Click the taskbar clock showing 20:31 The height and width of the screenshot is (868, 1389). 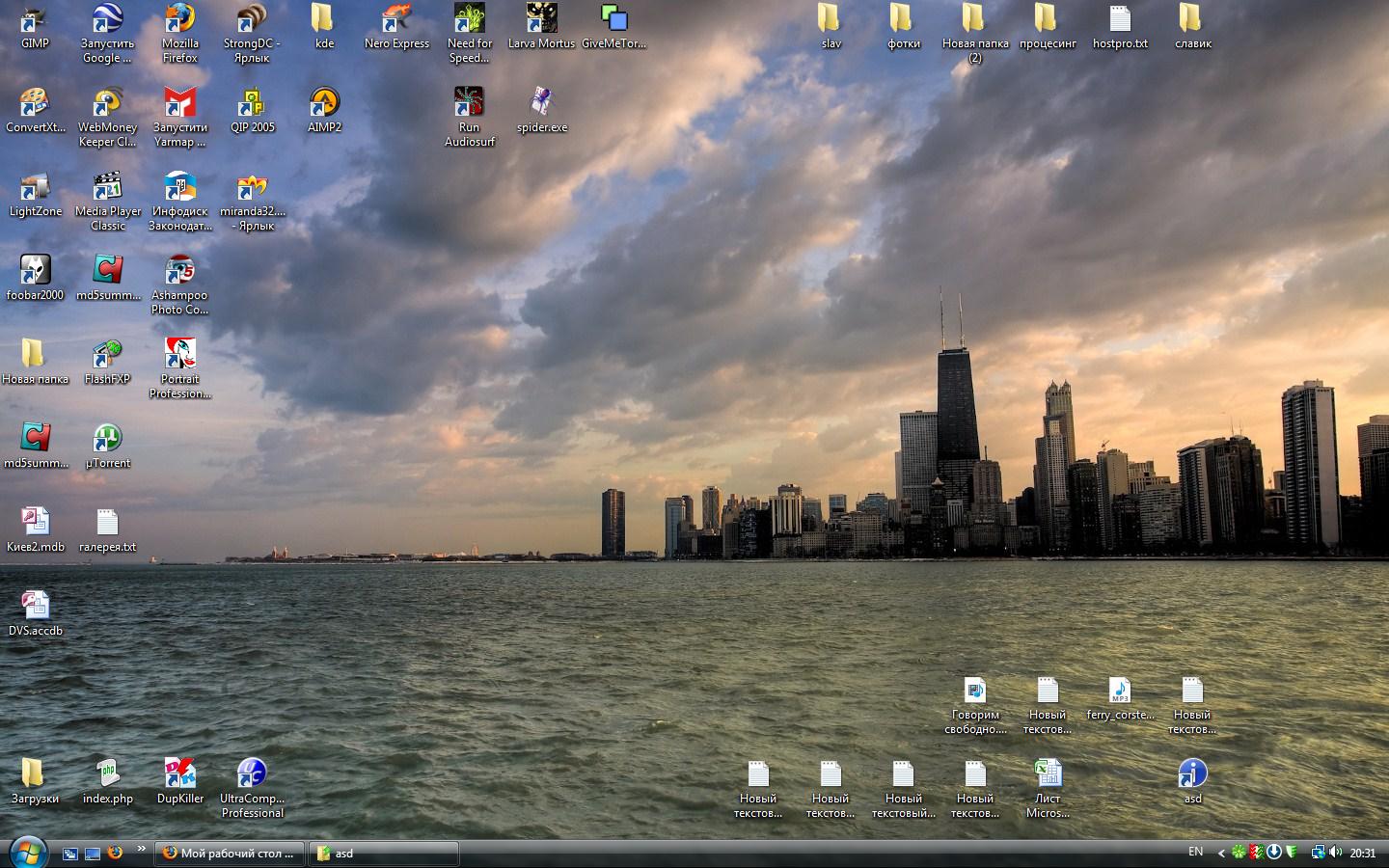coord(1363,854)
